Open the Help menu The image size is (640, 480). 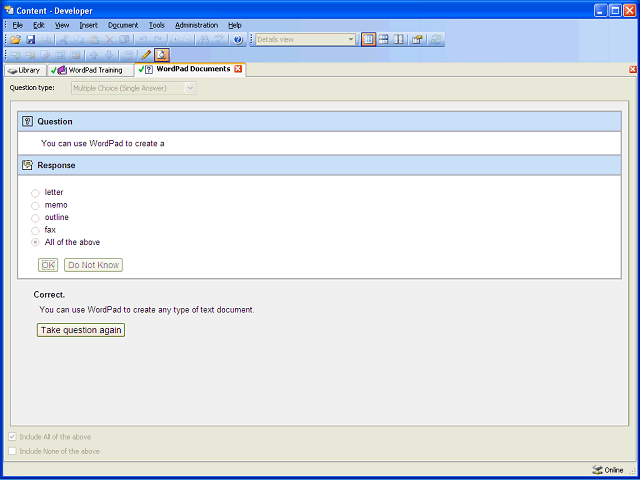[235, 25]
